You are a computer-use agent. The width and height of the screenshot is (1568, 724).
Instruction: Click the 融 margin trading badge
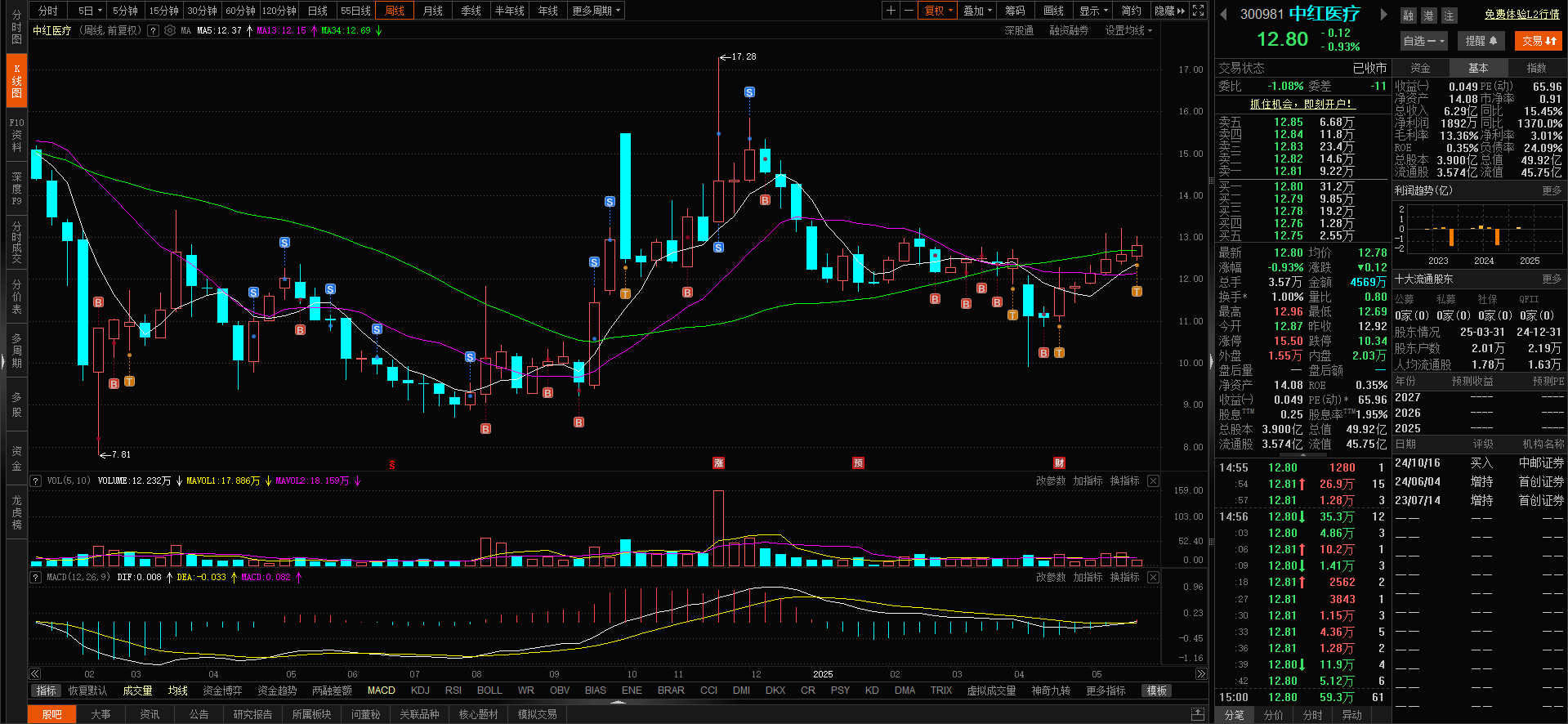point(1408,16)
